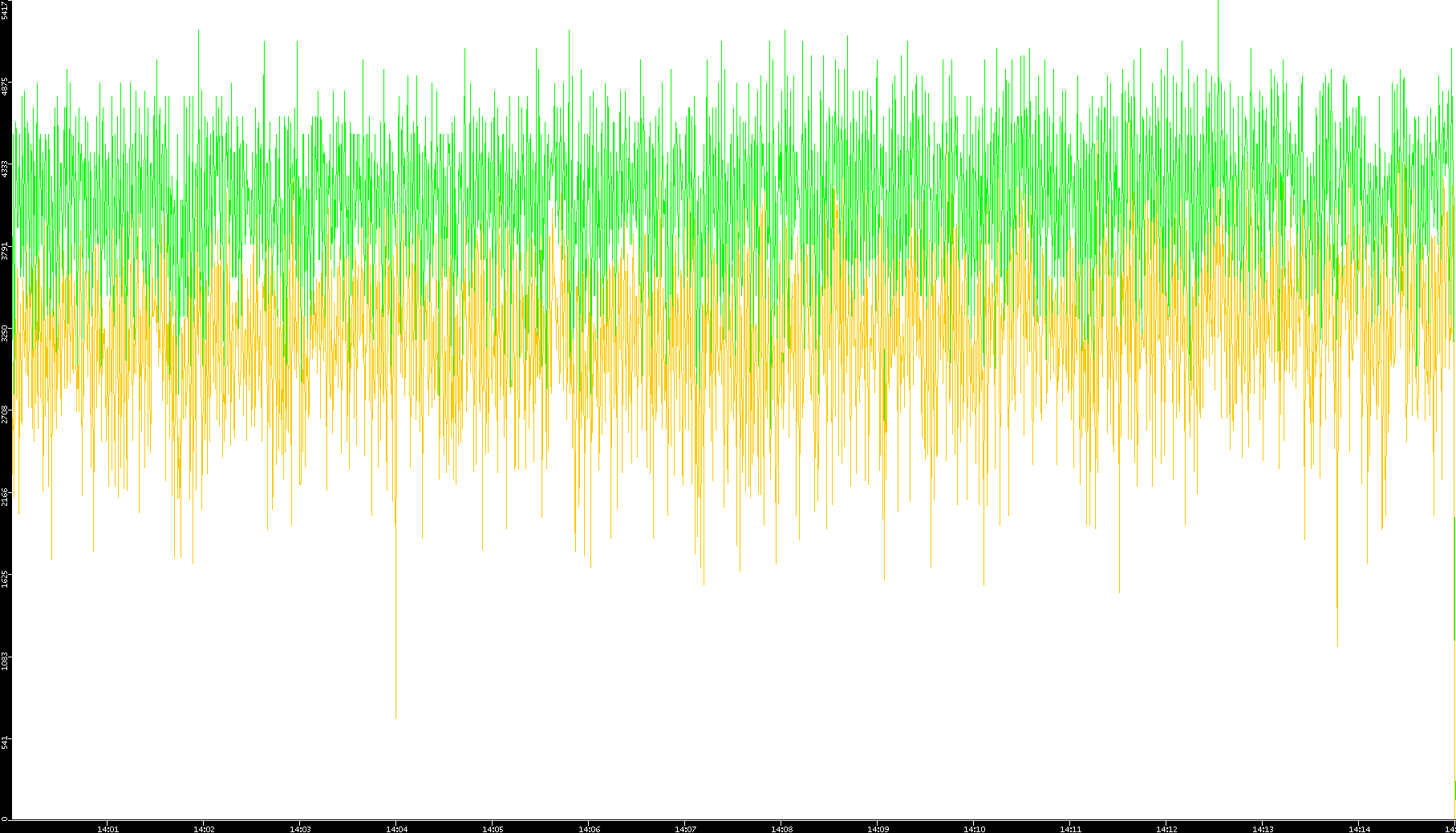Click bottom tip of lowest gray spike at 14:04
Screen dimensions: 1456x833
[395, 717]
